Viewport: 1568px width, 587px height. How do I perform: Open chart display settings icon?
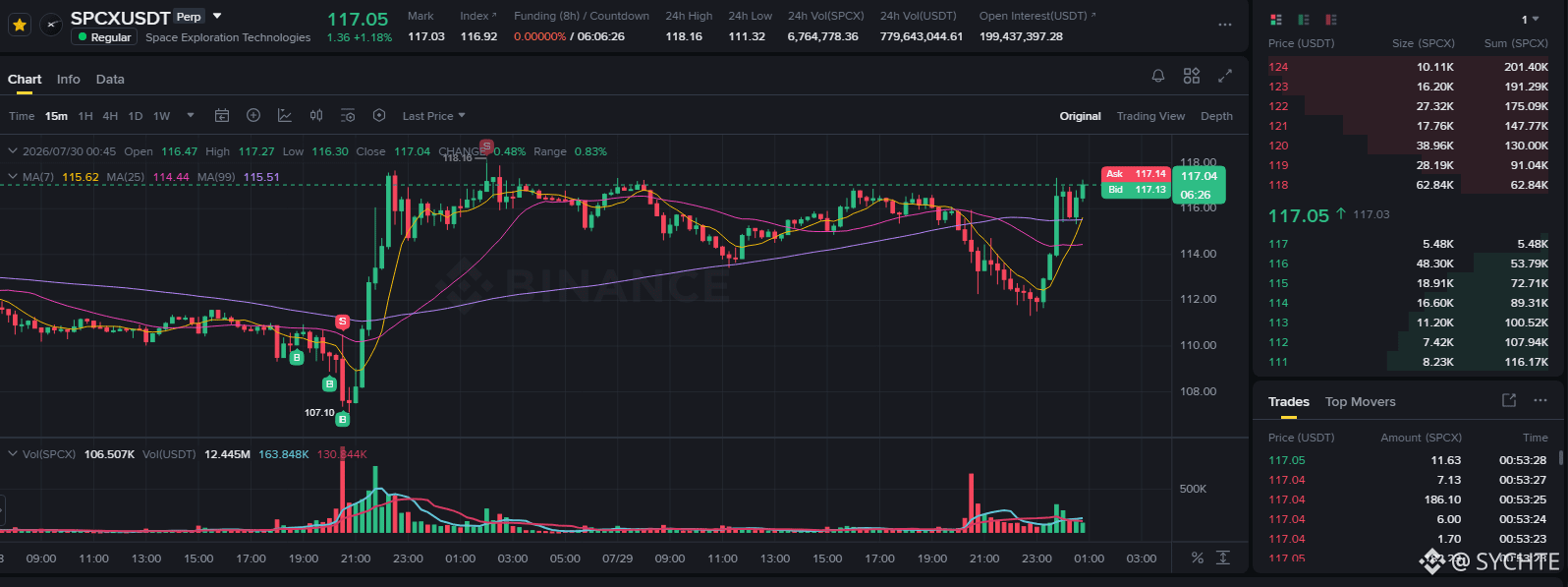point(348,115)
